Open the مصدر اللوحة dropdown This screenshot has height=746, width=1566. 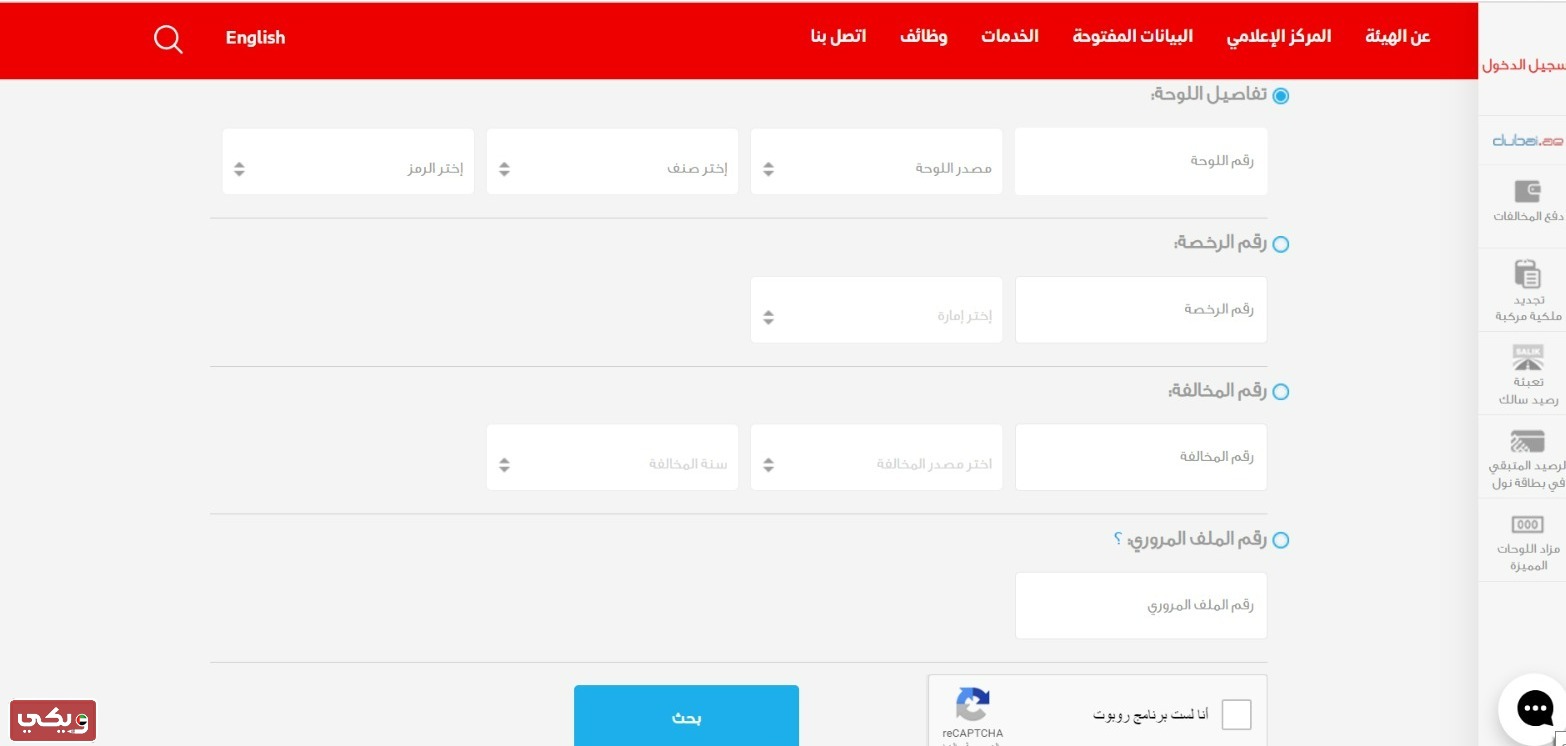coord(876,161)
